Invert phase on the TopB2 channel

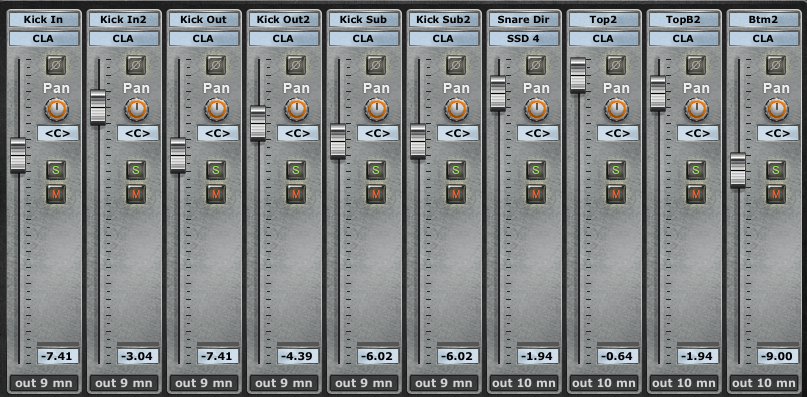696,65
